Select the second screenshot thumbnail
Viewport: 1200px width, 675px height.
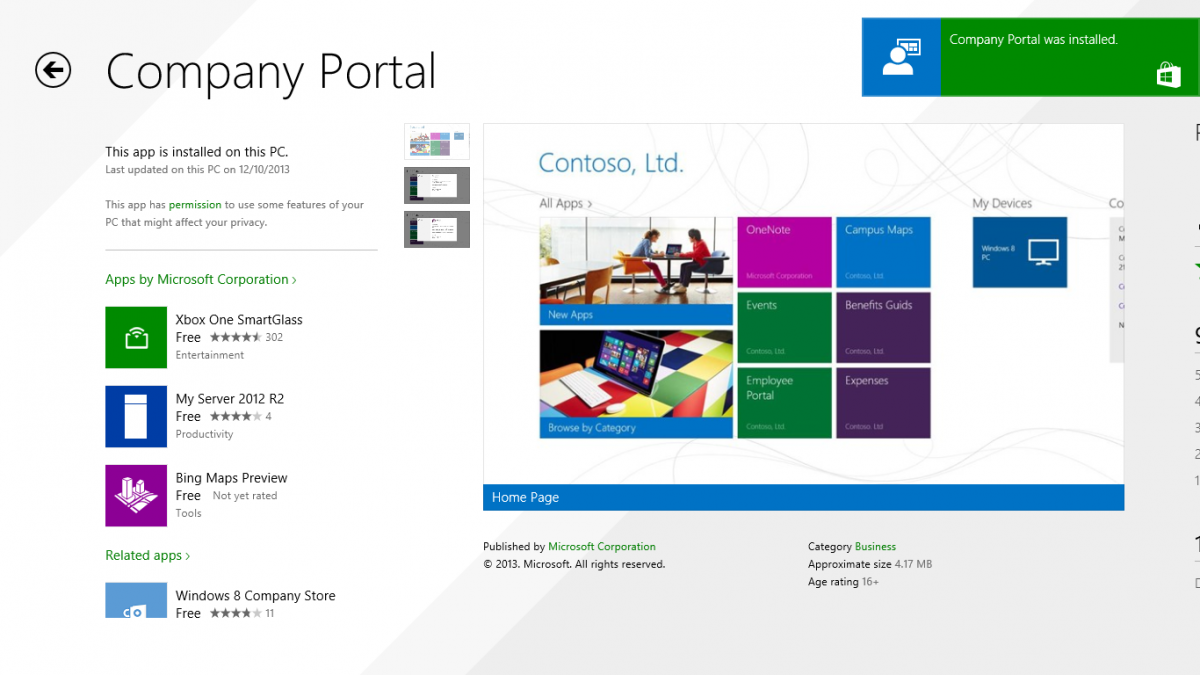click(x=437, y=185)
